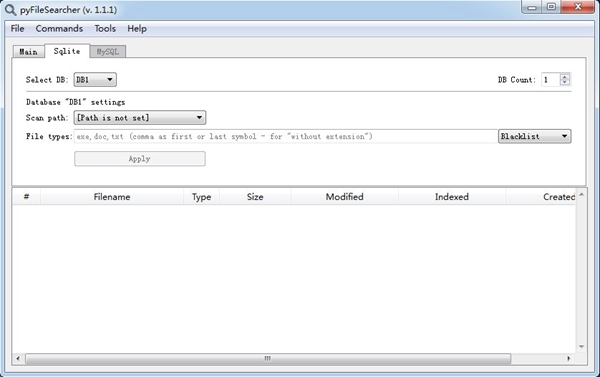Viewport: 600px width, 377px height.
Task: Sort by the # column header
Action: click(x=26, y=197)
